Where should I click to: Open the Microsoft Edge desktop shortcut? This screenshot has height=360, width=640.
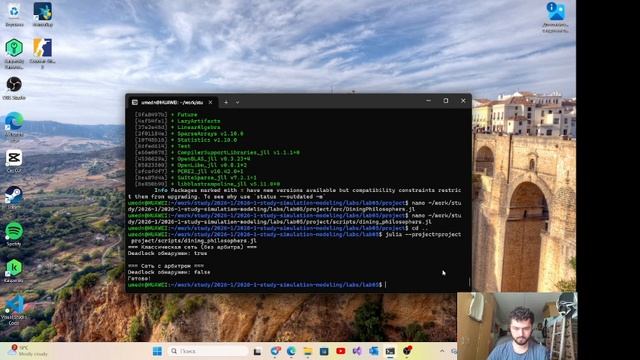[14, 126]
